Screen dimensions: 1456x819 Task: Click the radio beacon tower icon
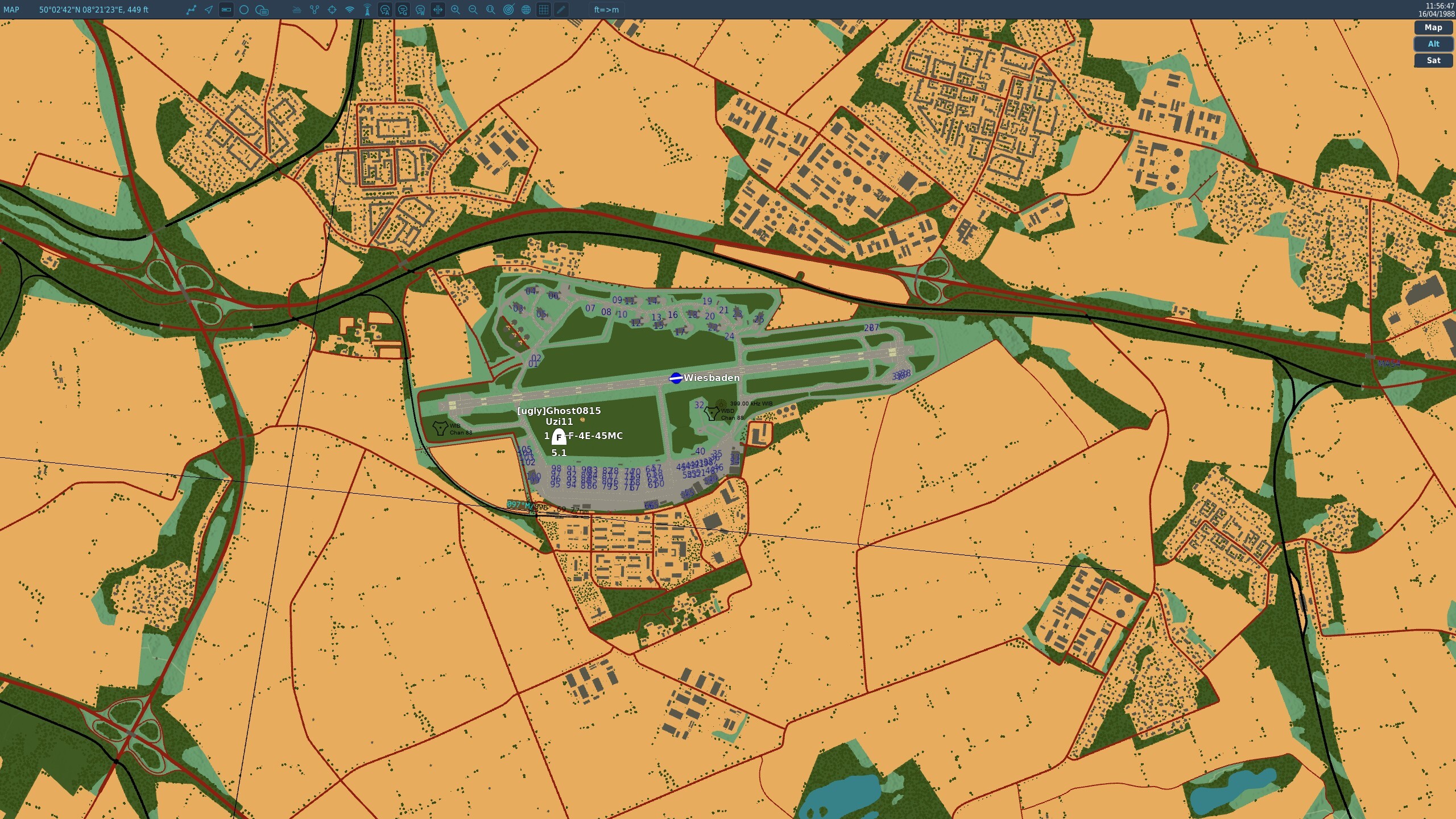pos(367,10)
